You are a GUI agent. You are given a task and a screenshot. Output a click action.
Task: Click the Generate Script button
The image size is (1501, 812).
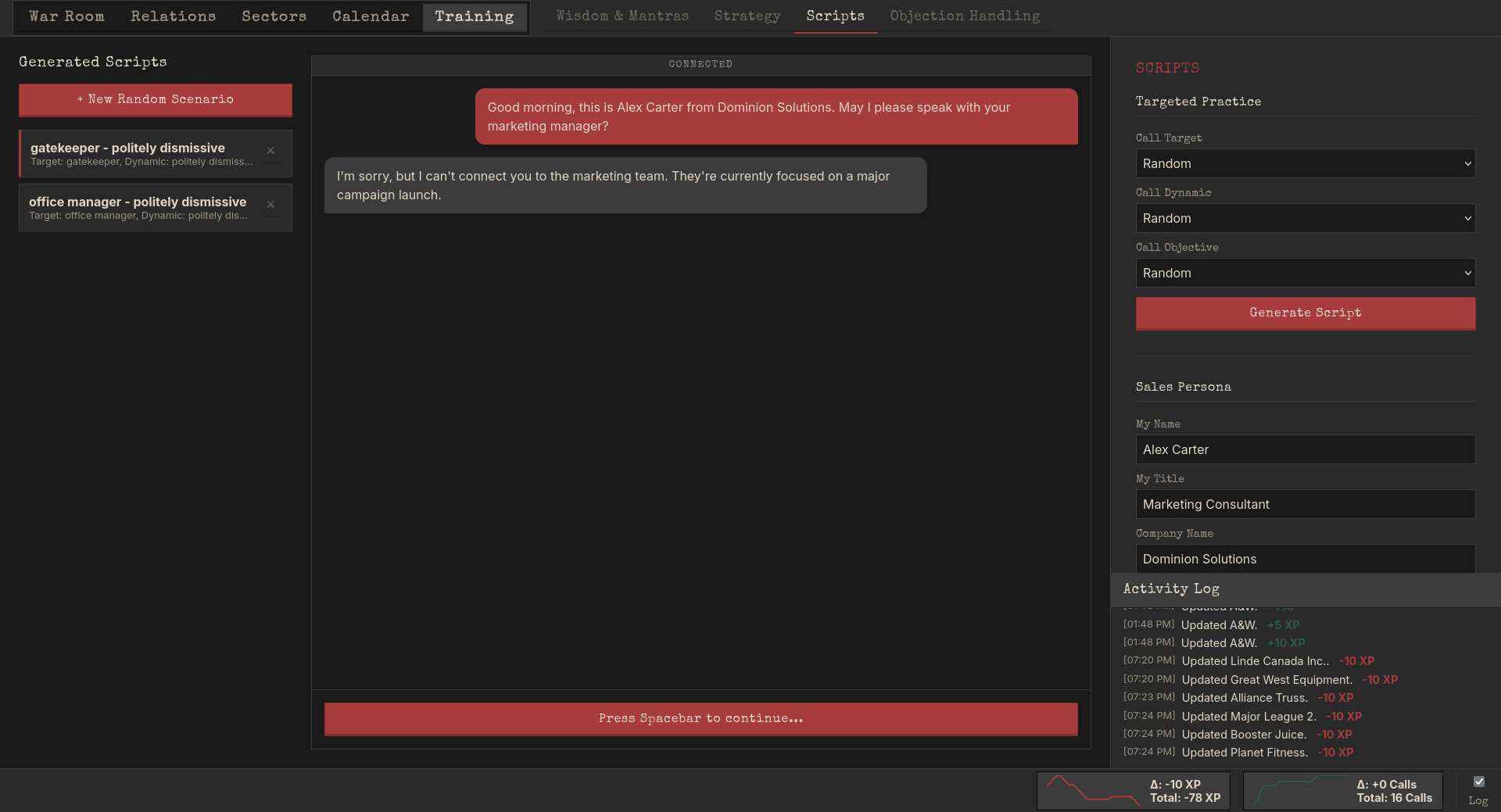[1305, 313]
